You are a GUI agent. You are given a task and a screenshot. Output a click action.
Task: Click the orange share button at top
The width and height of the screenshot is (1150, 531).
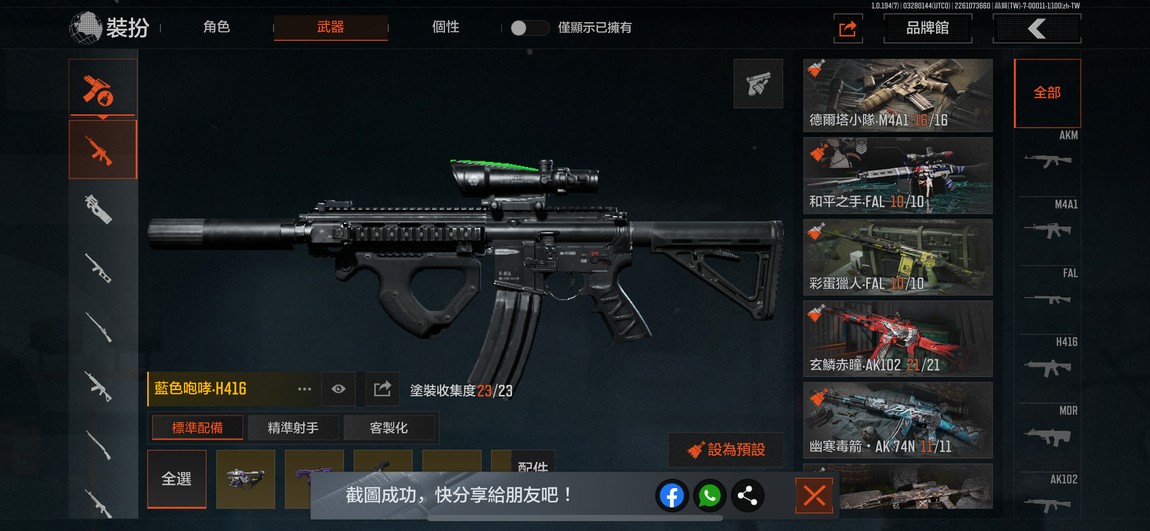point(848,29)
